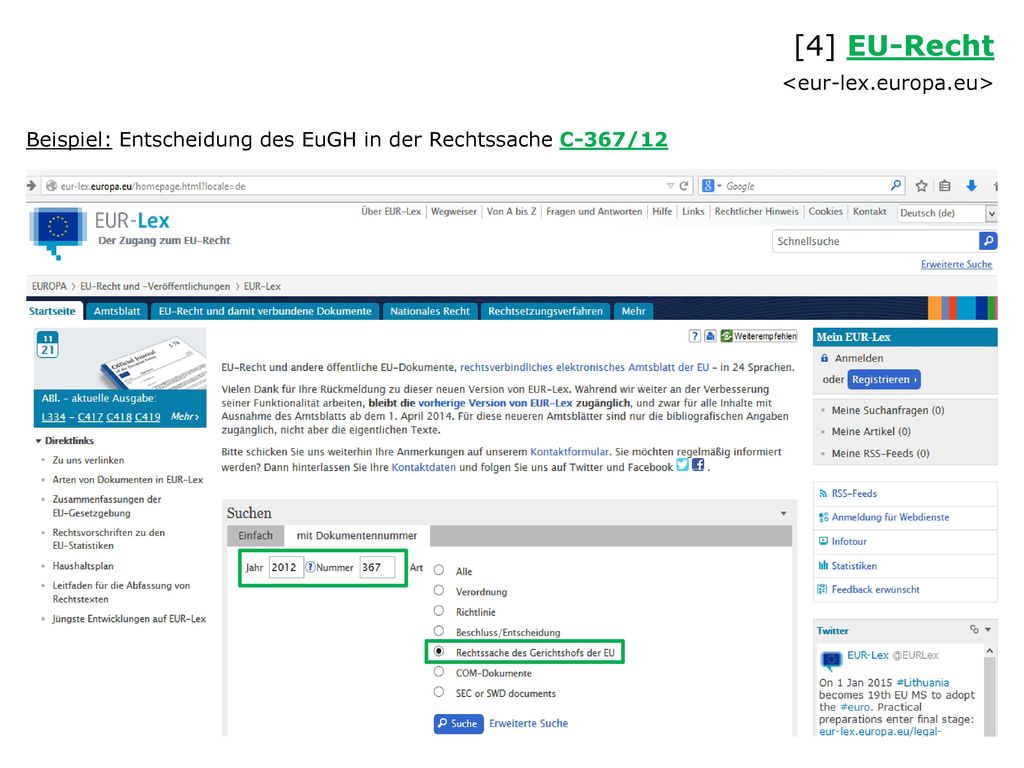Click the Kontaktformular link

569,452
